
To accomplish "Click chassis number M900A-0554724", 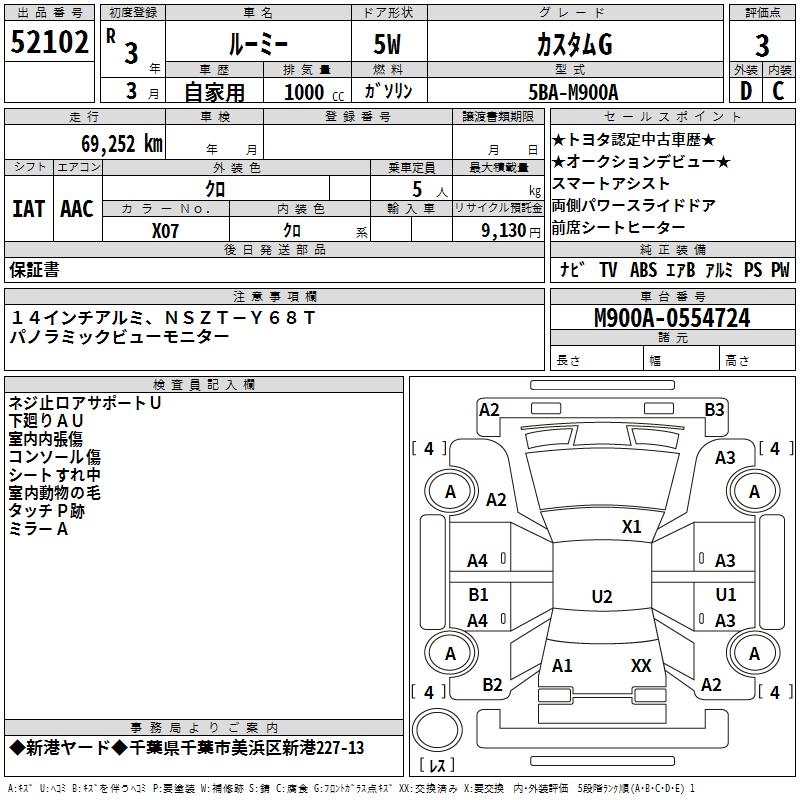I will click(x=672, y=318).
